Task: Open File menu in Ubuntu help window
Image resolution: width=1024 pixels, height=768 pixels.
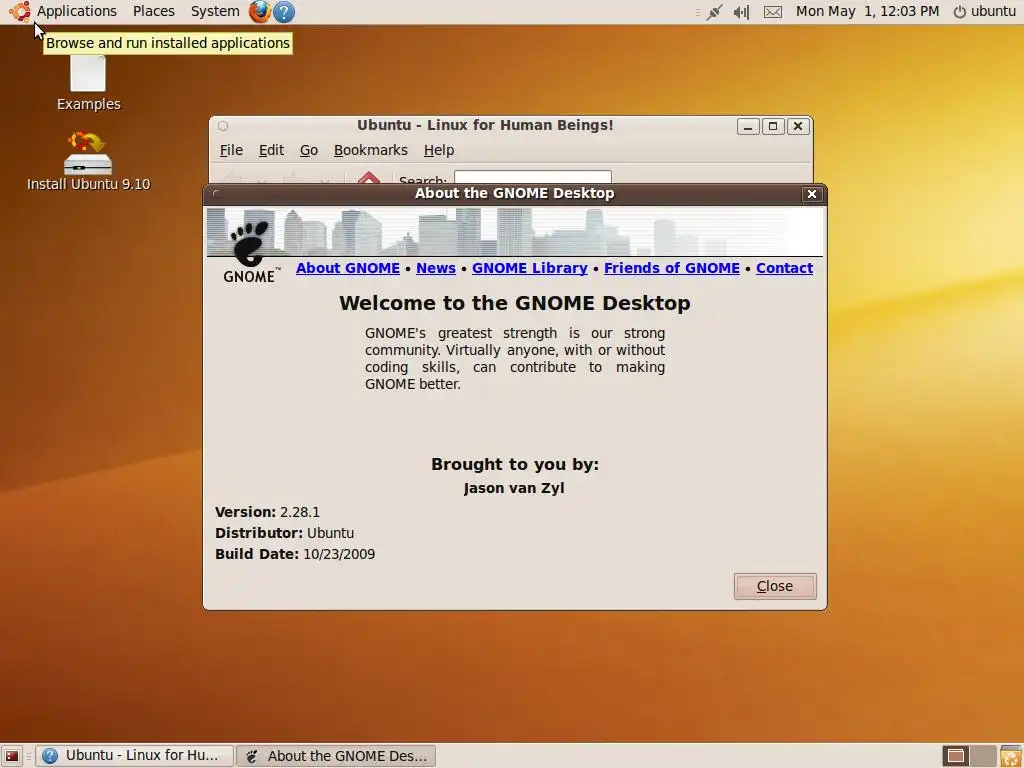Action: [231, 150]
